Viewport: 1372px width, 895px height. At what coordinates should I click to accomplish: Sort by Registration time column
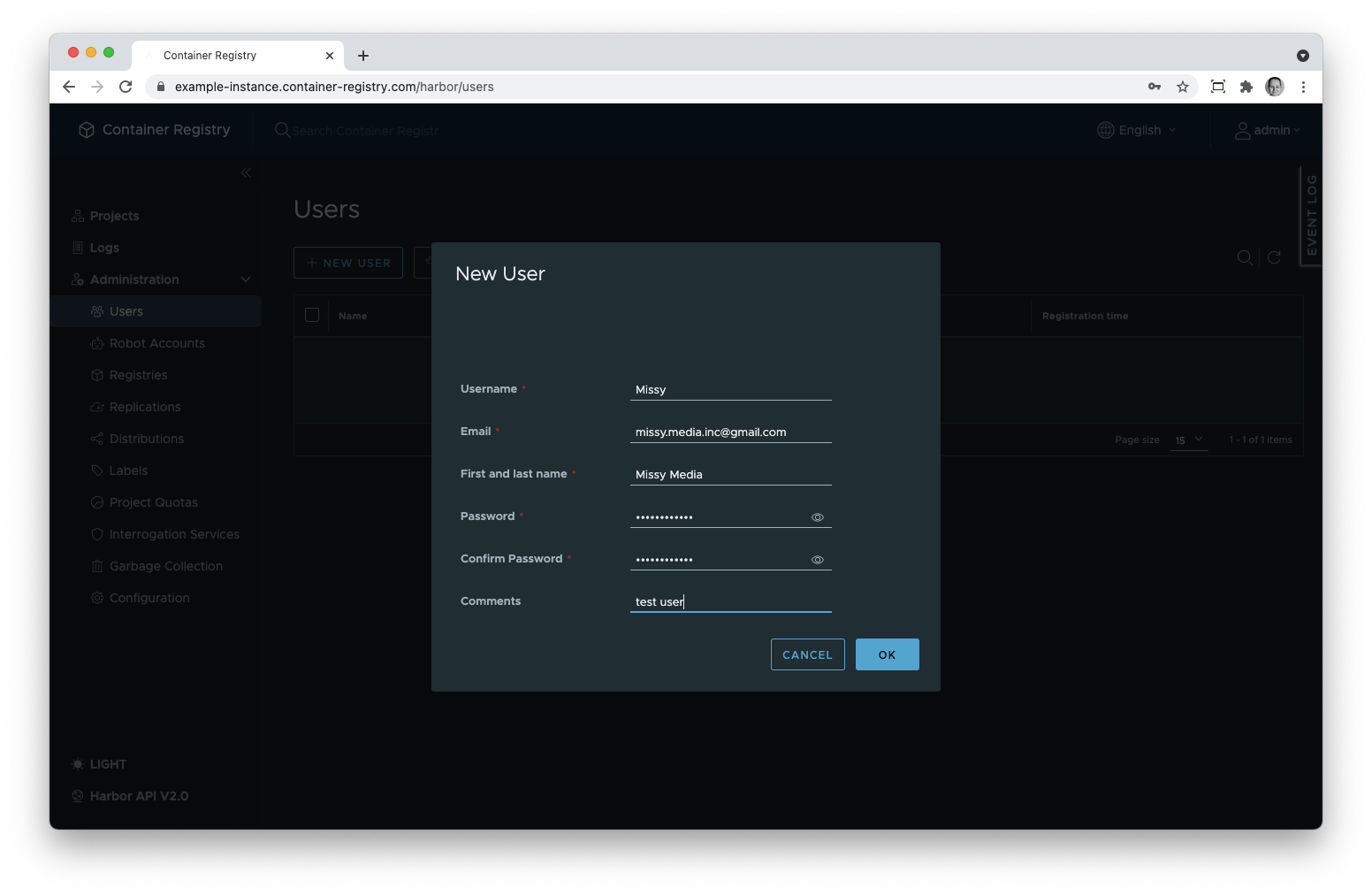(1085, 316)
